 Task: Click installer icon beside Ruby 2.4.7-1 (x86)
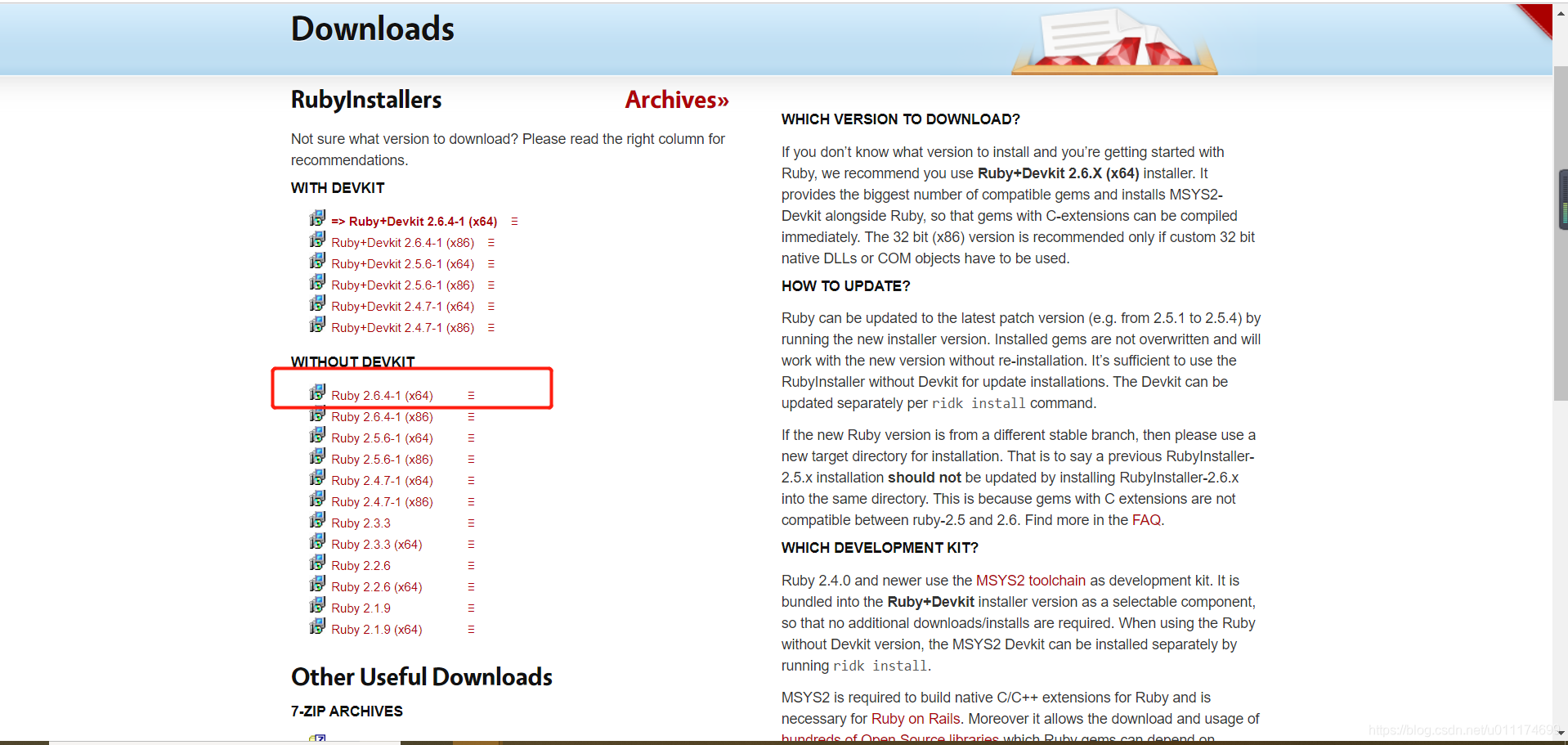pyautogui.click(x=317, y=499)
